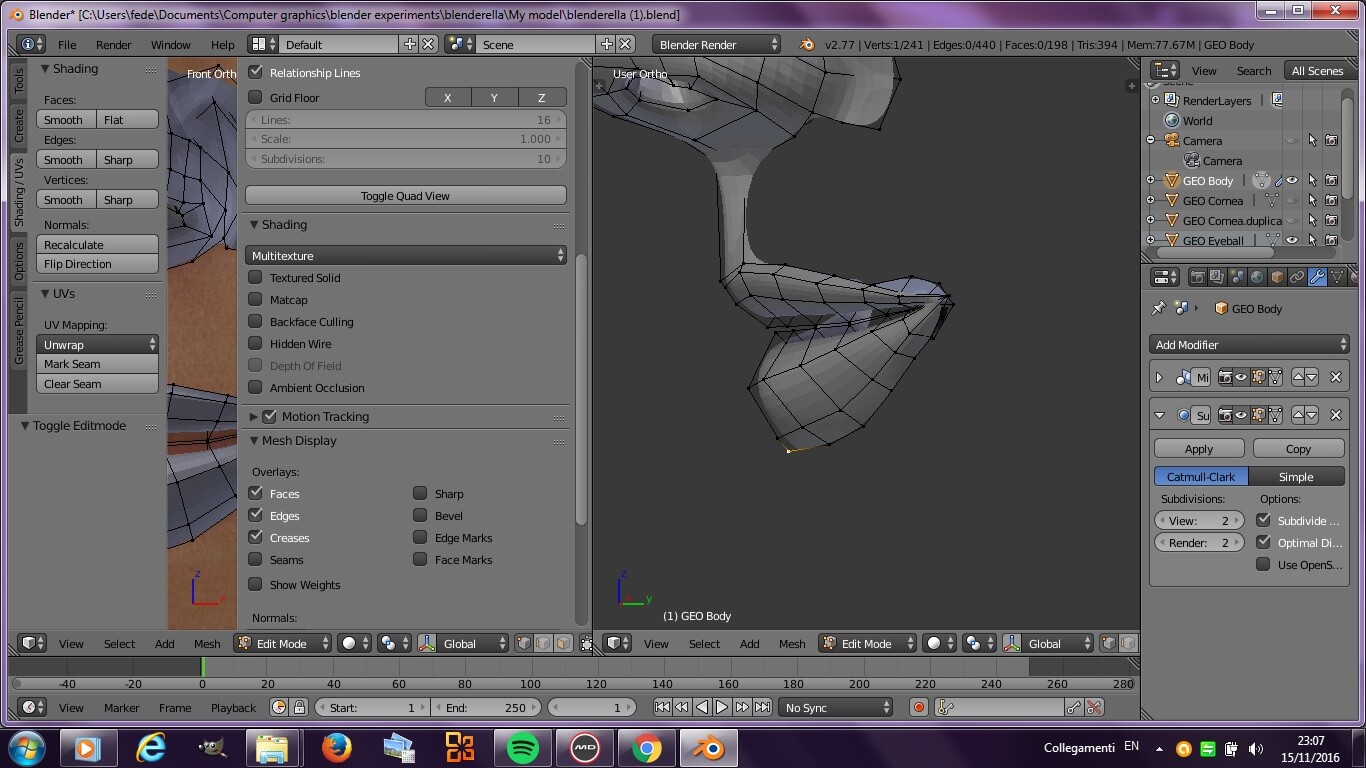This screenshot has width=1366, height=768.
Task: Open the info editor type selector
Action: [x=31, y=44]
